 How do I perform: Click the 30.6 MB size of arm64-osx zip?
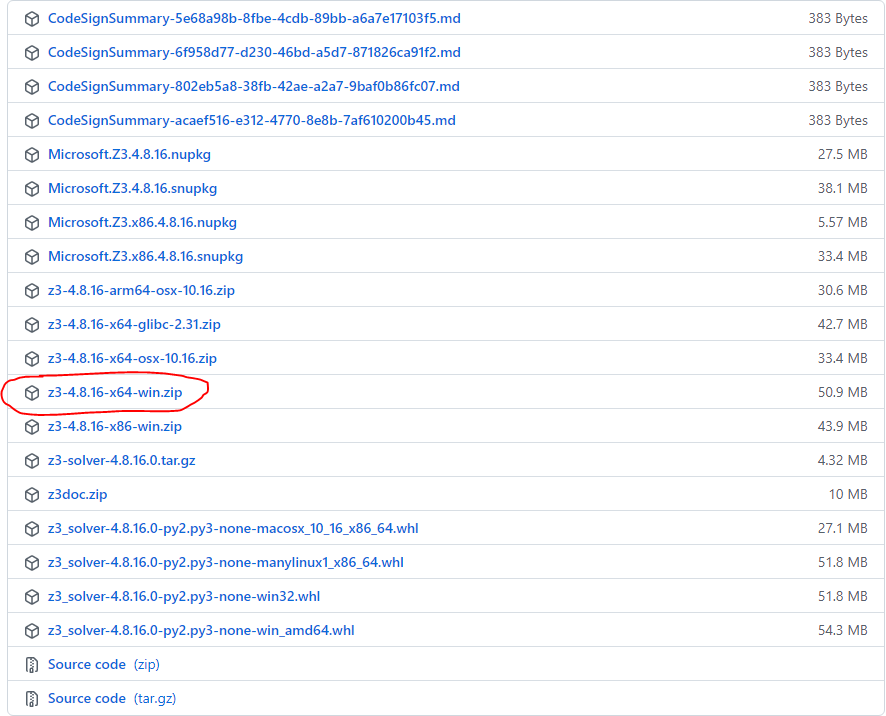842,290
